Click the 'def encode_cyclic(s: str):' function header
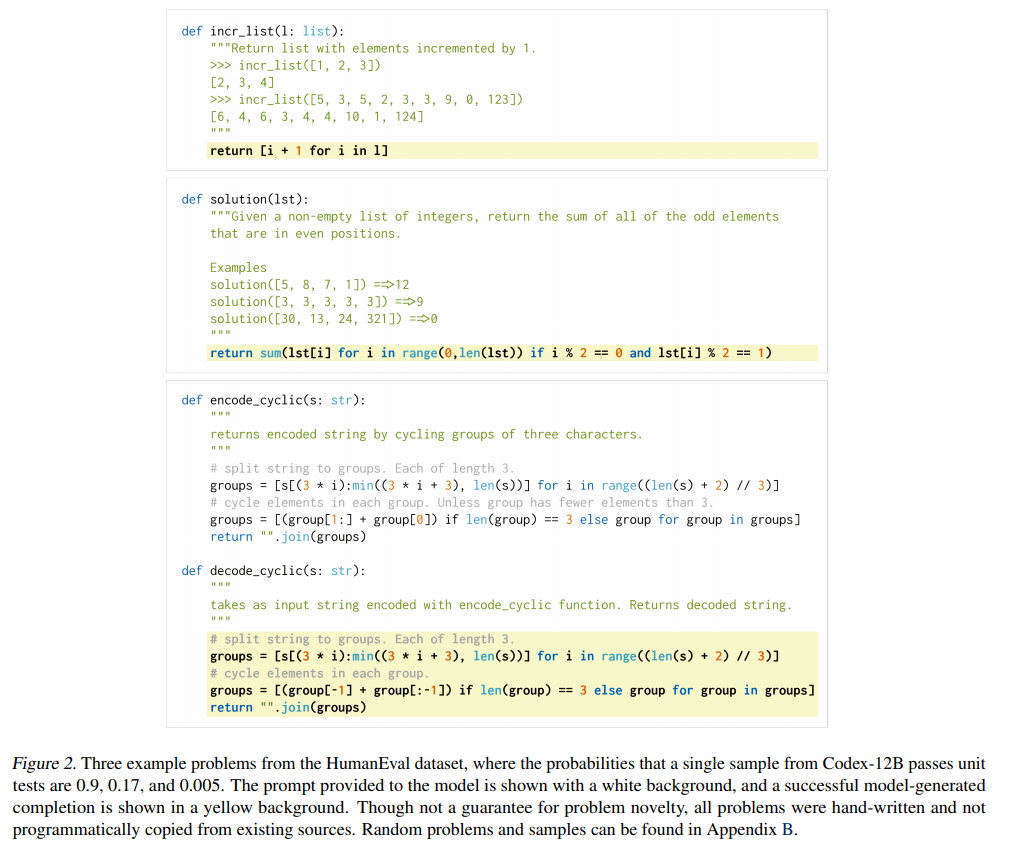This screenshot has height=846, width=1014. click(x=273, y=400)
